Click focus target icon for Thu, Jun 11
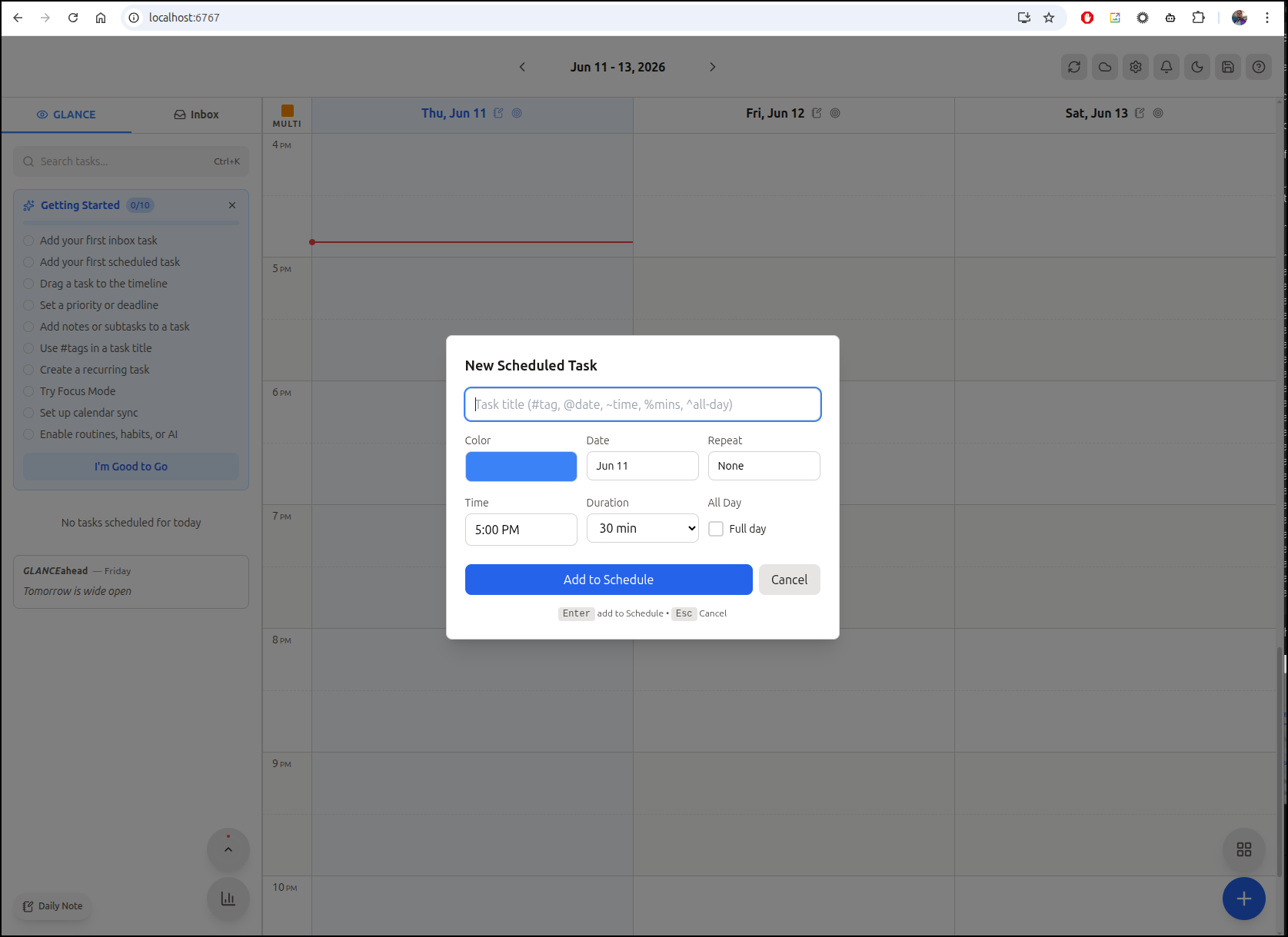Screen dimensions: 1288x937 point(517,113)
